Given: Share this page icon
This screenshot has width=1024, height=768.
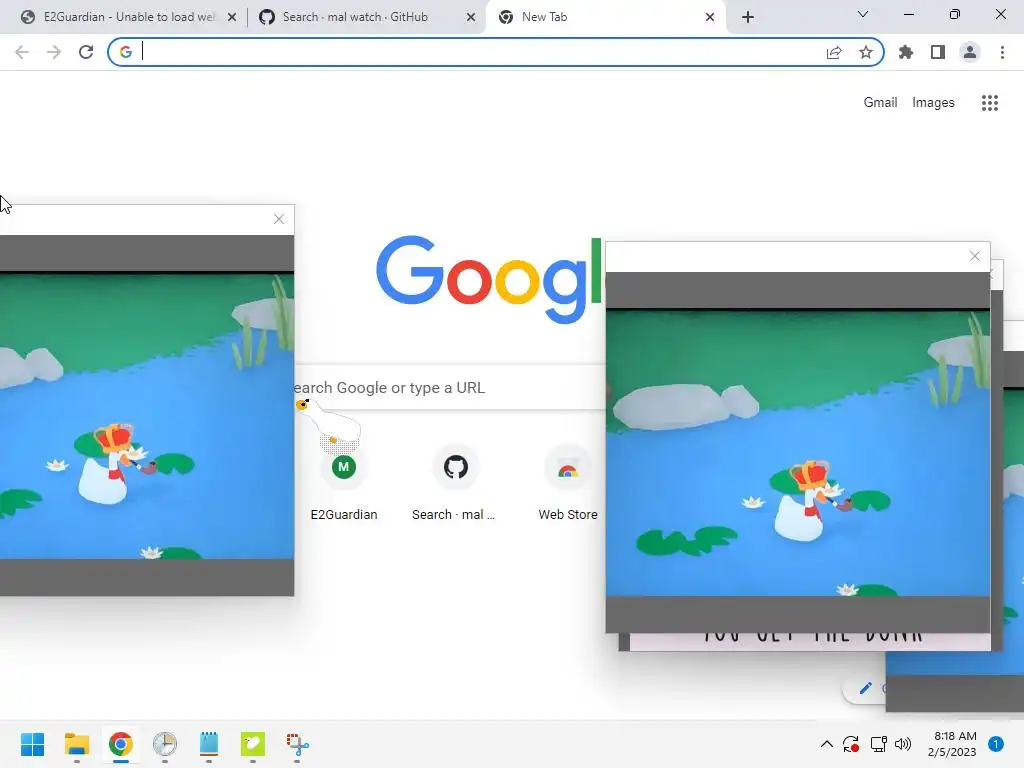Looking at the screenshot, I should click(834, 52).
